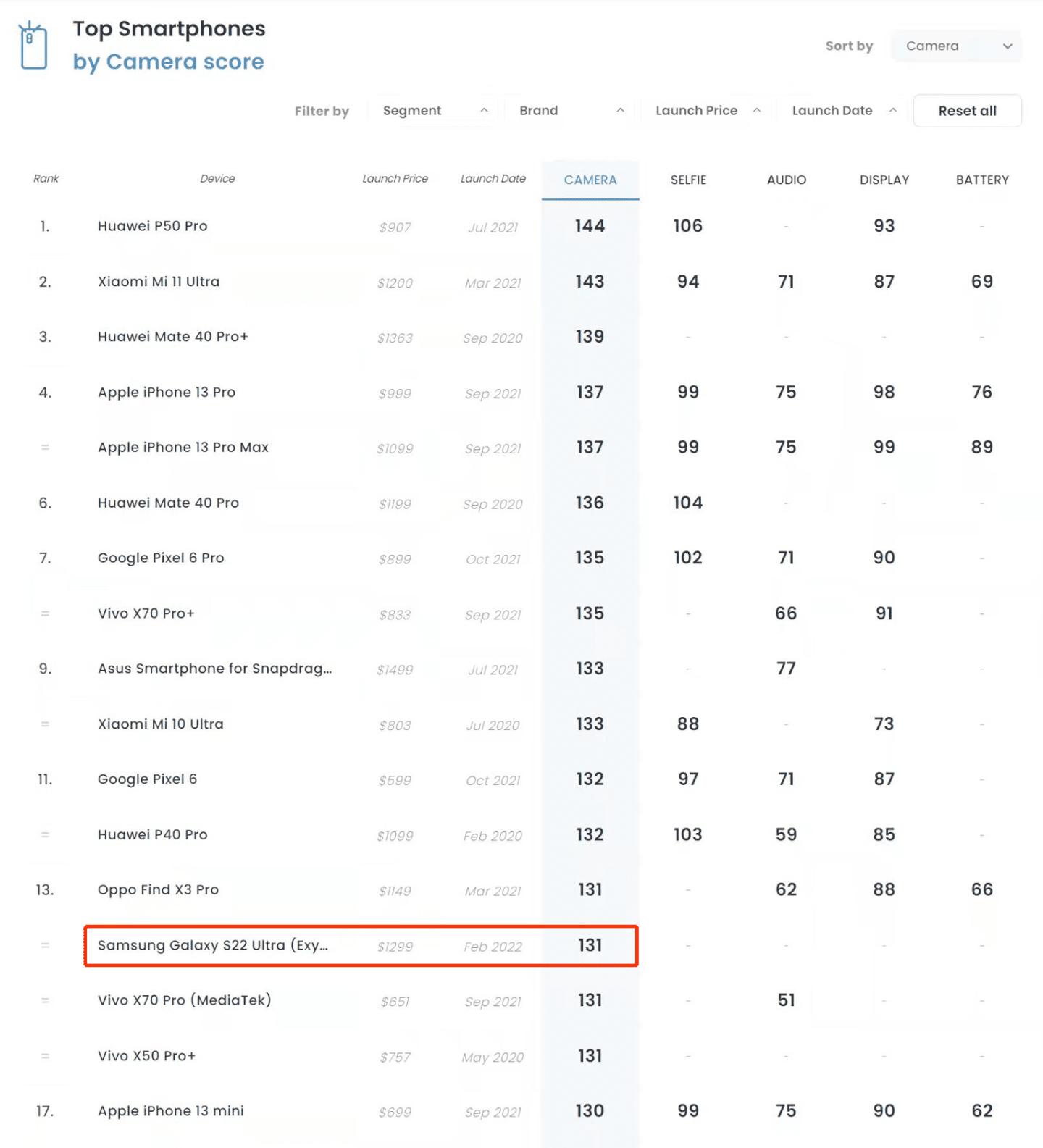
Task: Expand the Launch Date filter
Action: [x=843, y=111]
